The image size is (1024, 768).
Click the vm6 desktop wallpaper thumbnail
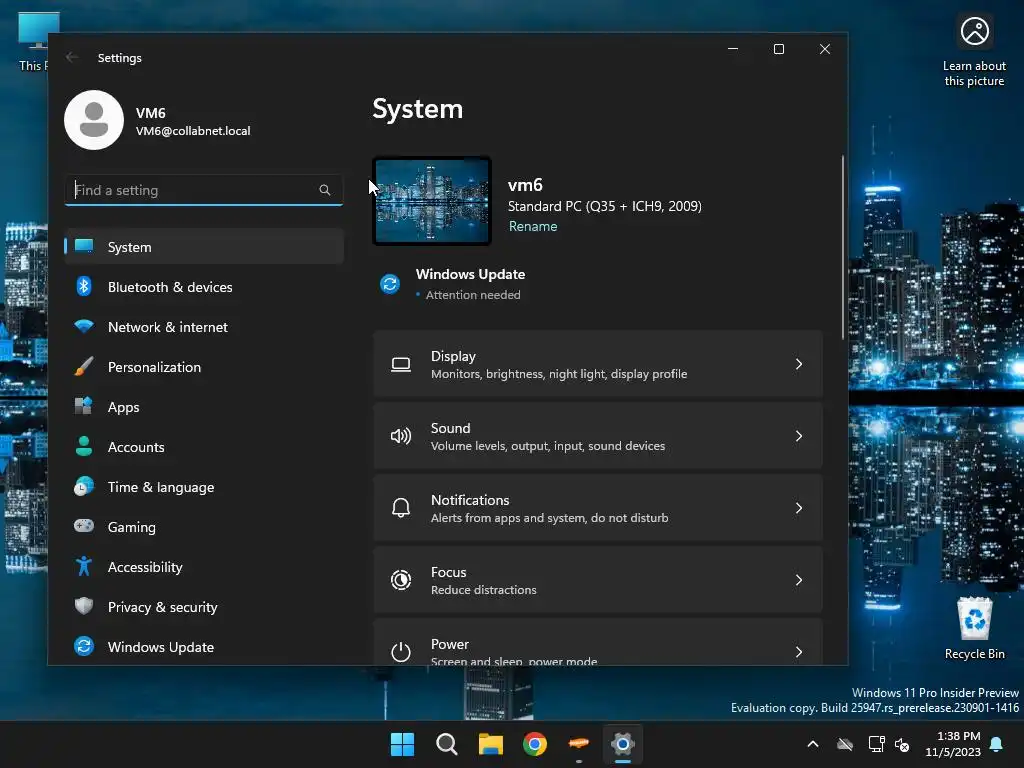pyautogui.click(x=432, y=201)
